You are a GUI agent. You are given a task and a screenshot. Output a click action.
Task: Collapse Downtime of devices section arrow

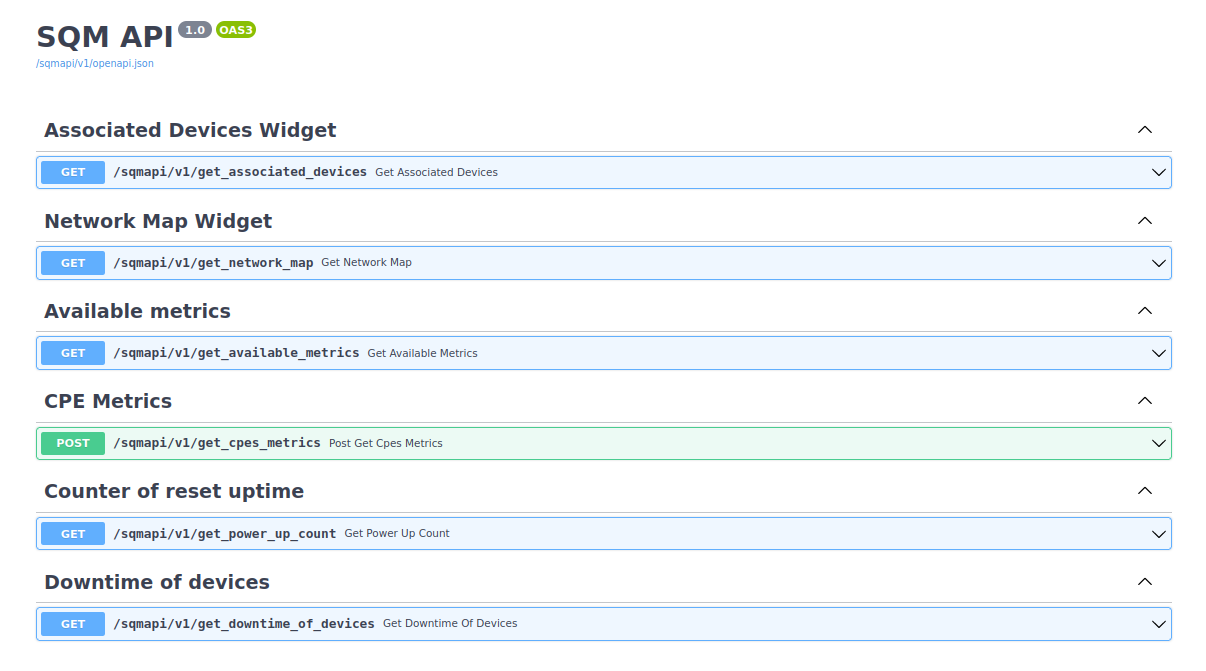[x=1145, y=582]
